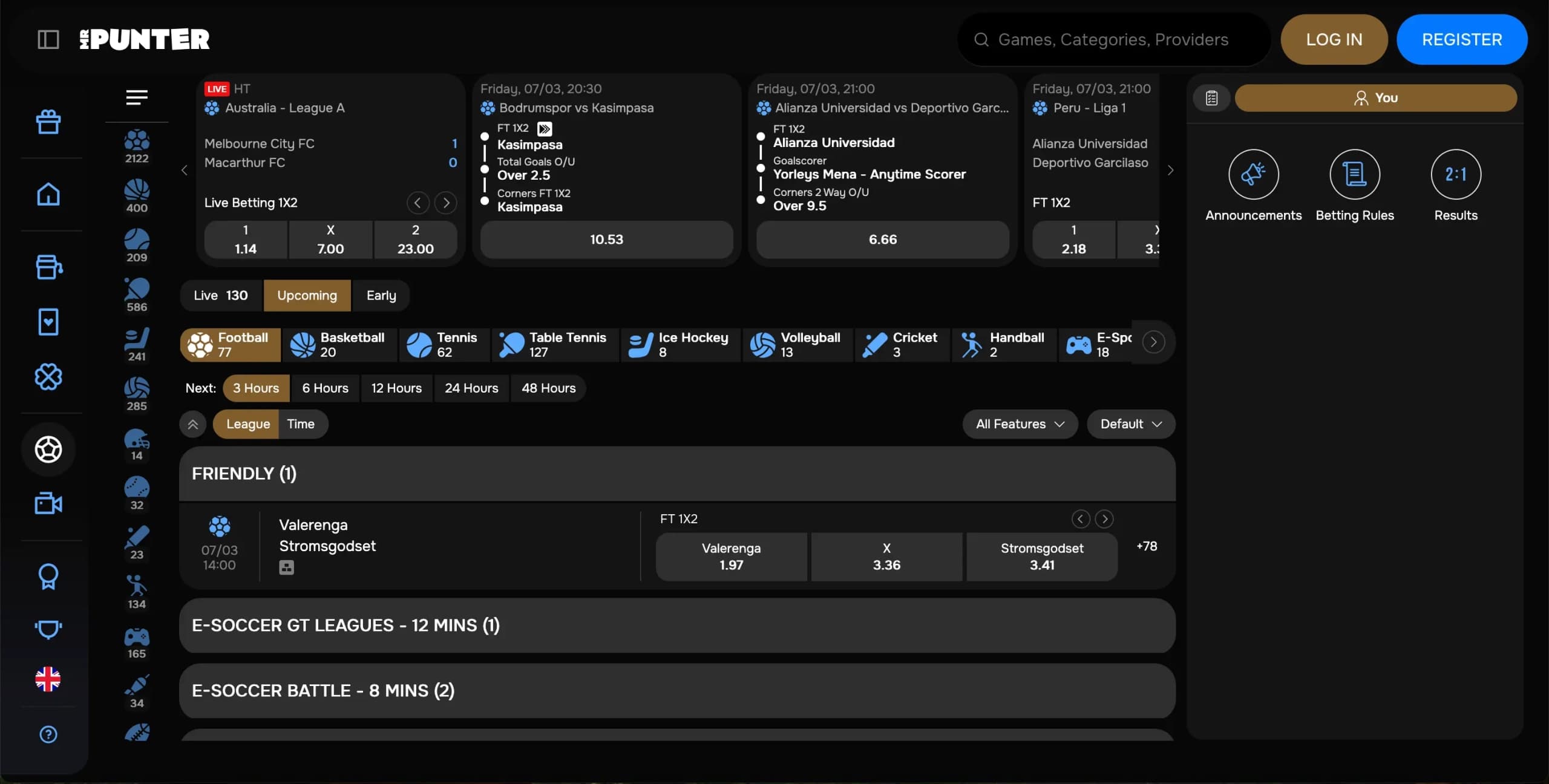Open the All Features dropdown
The image size is (1549, 784).
pos(1019,423)
